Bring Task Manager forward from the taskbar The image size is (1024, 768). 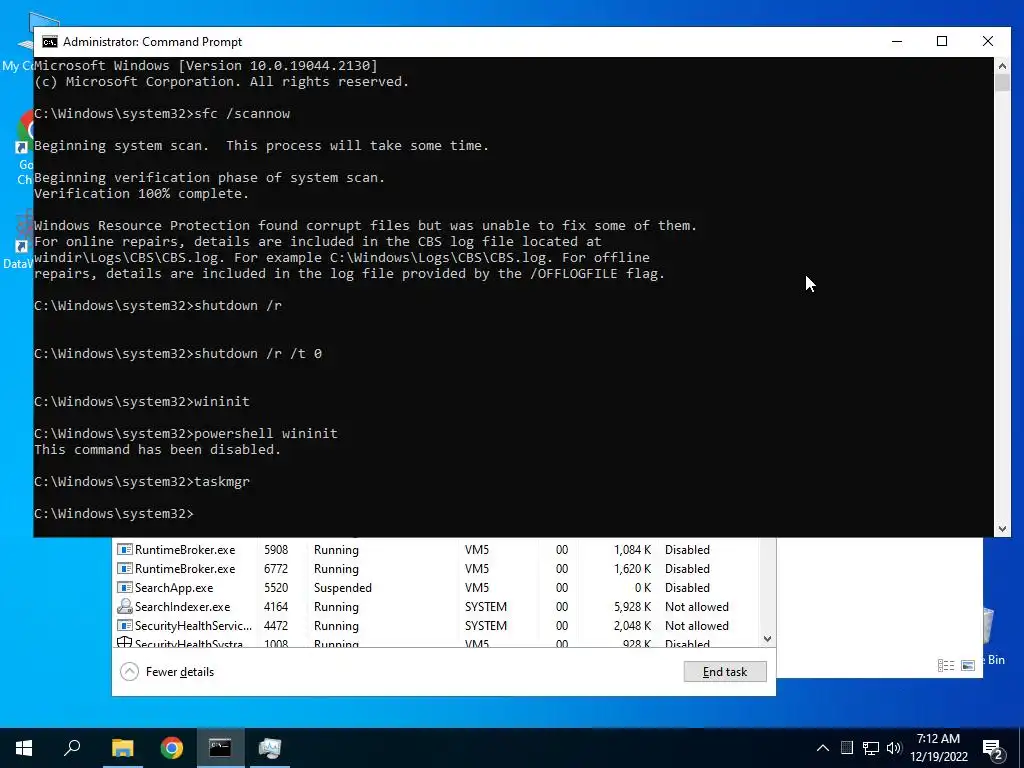(x=269, y=748)
